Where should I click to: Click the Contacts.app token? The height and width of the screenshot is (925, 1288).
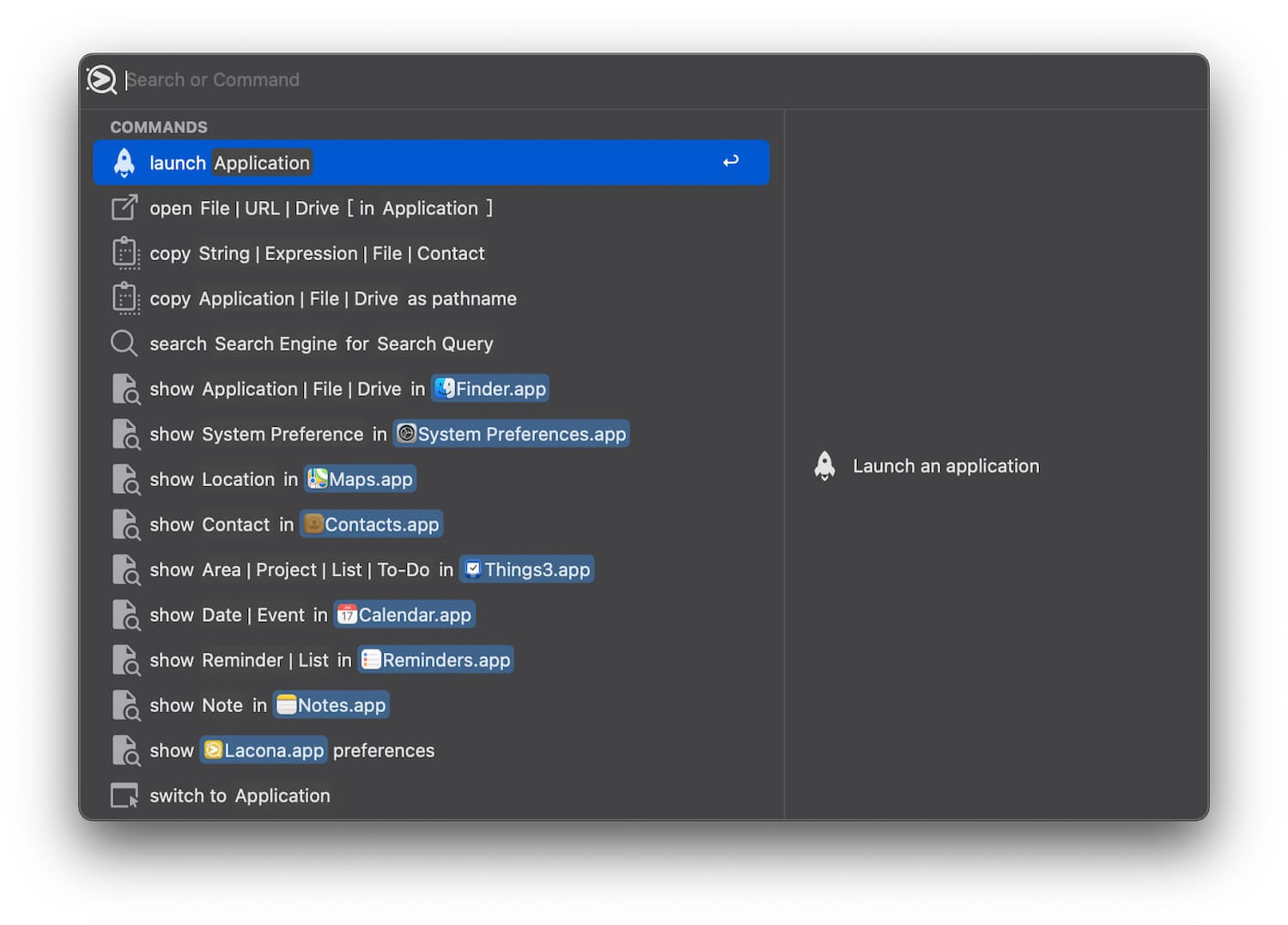pos(372,525)
